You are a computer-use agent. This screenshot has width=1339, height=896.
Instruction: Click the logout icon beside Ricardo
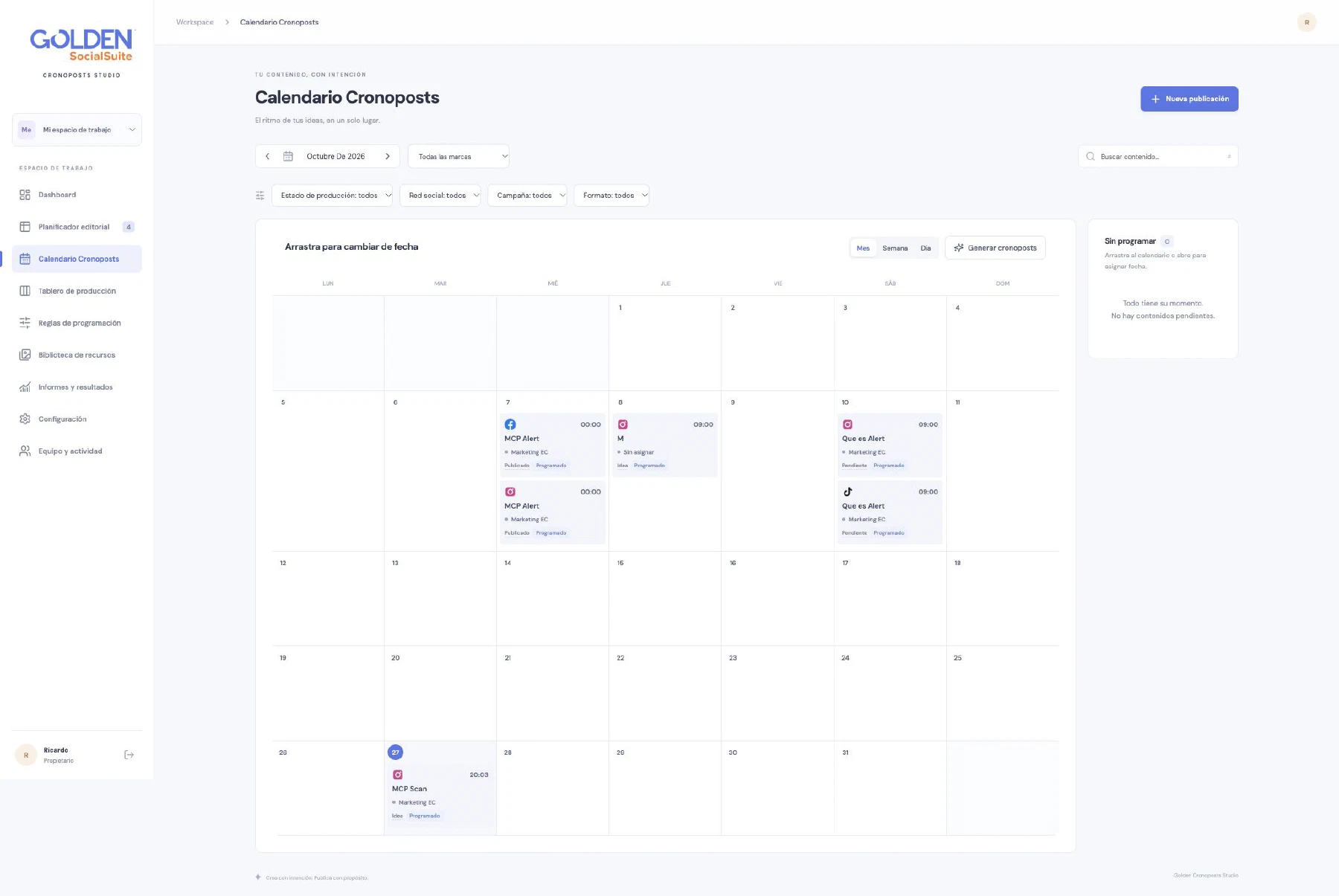[129, 755]
